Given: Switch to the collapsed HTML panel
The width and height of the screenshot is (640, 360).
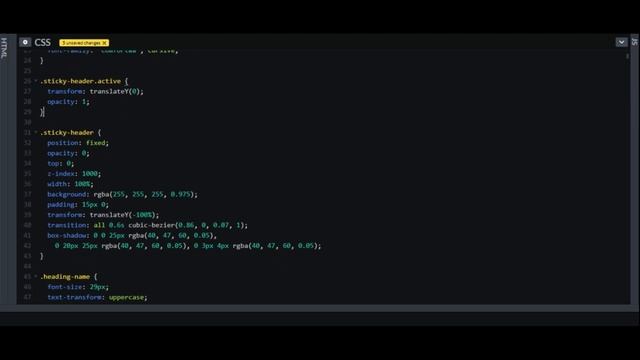Looking at the screenshot, I should [4, 48].
